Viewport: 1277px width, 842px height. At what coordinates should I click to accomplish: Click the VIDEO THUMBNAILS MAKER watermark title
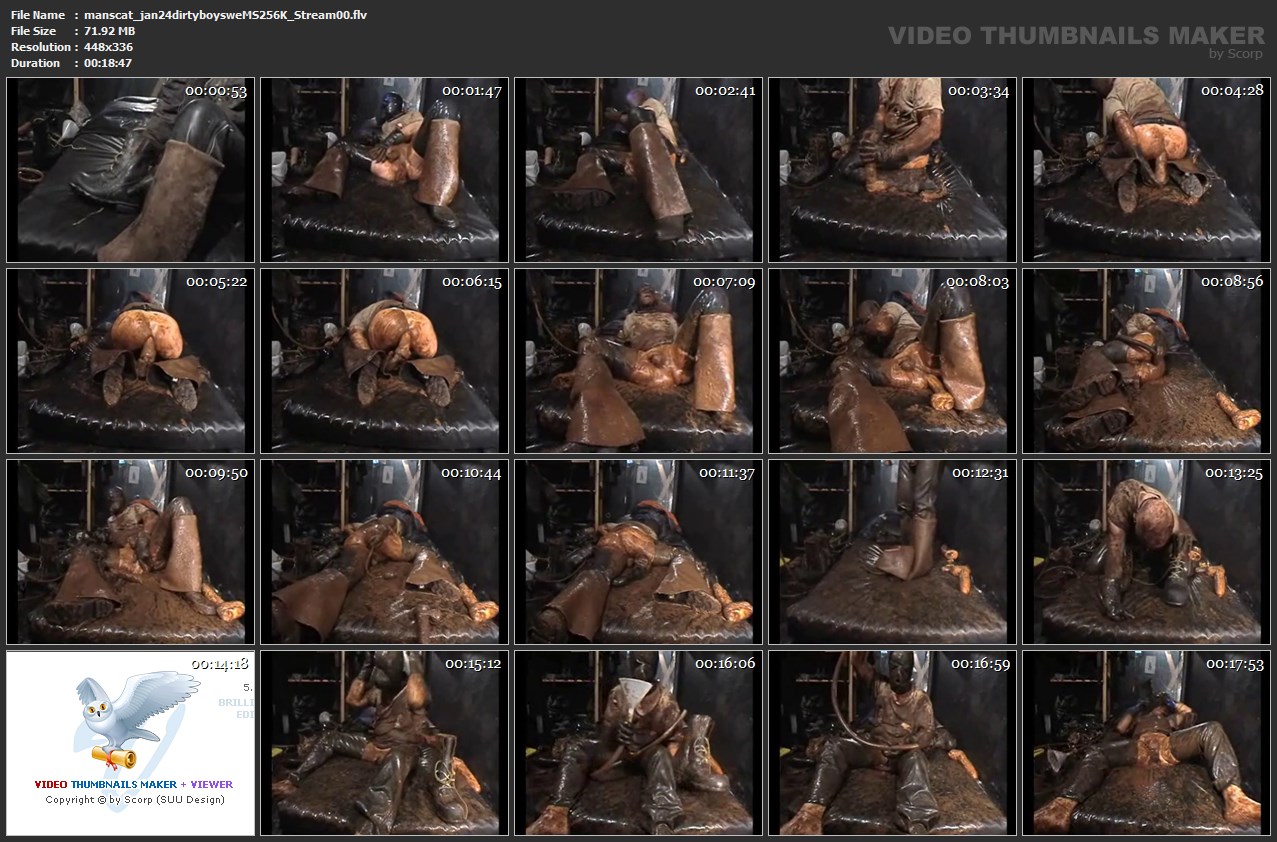tap(1076, 36)
